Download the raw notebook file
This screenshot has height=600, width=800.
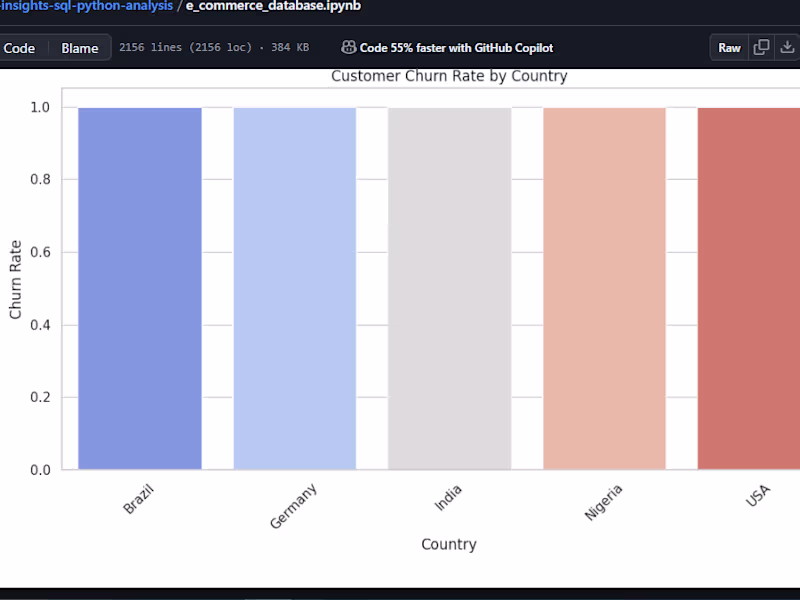click(x=787, y=47)
